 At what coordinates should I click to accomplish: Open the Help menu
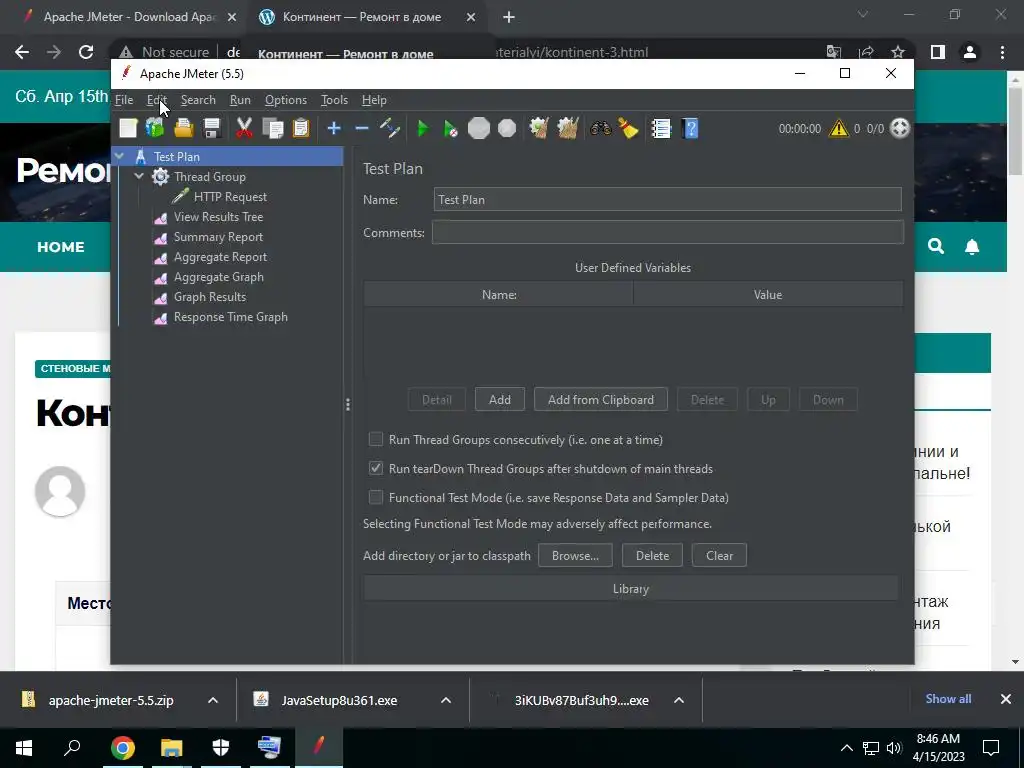[374, 100]
